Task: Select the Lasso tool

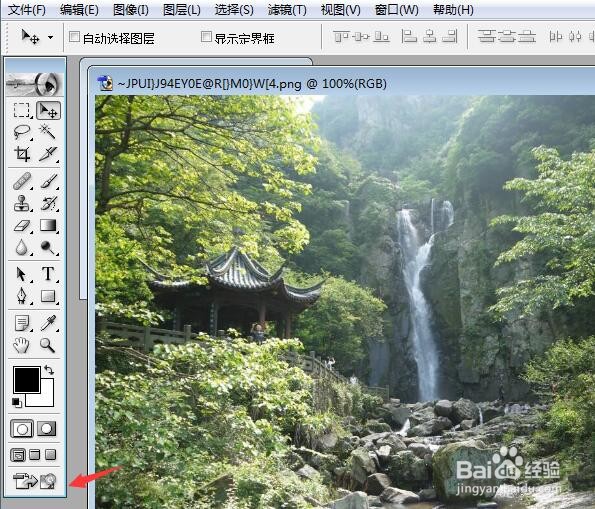Action: (x=22, y=132)
